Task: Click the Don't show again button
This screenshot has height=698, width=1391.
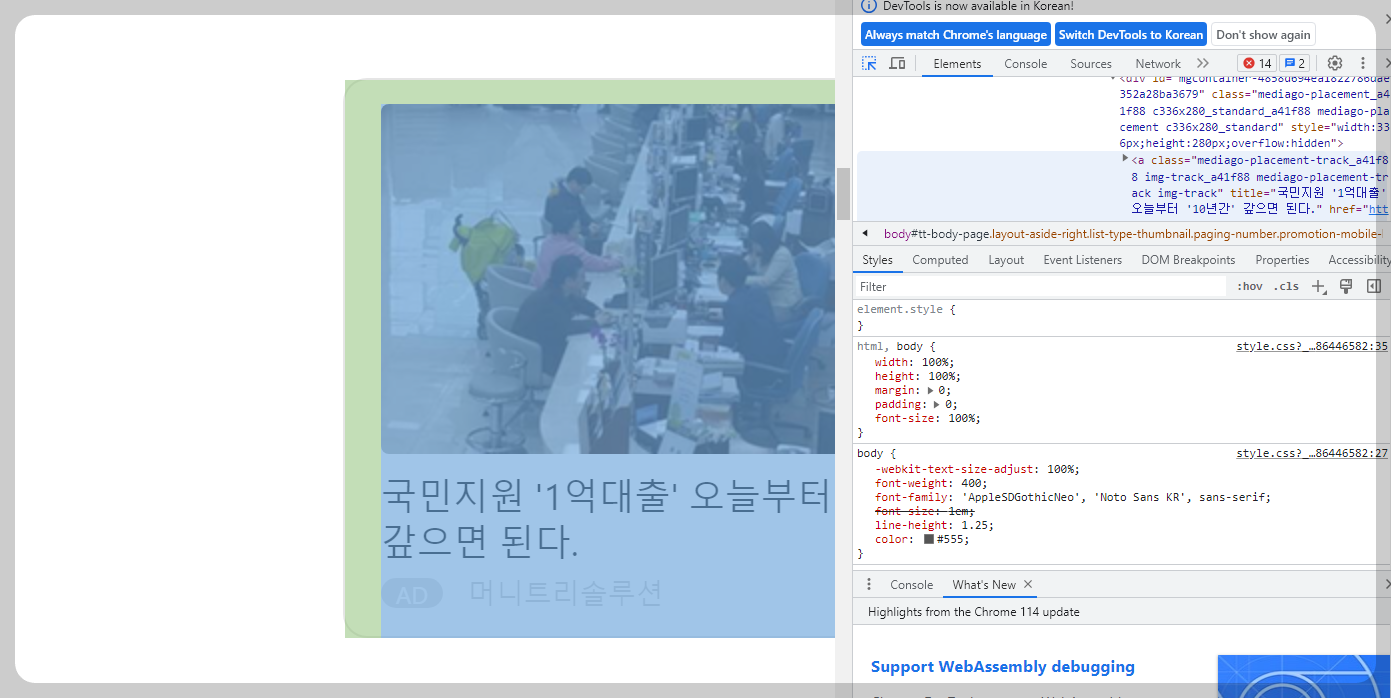Action: click(x=1263, y=34)
